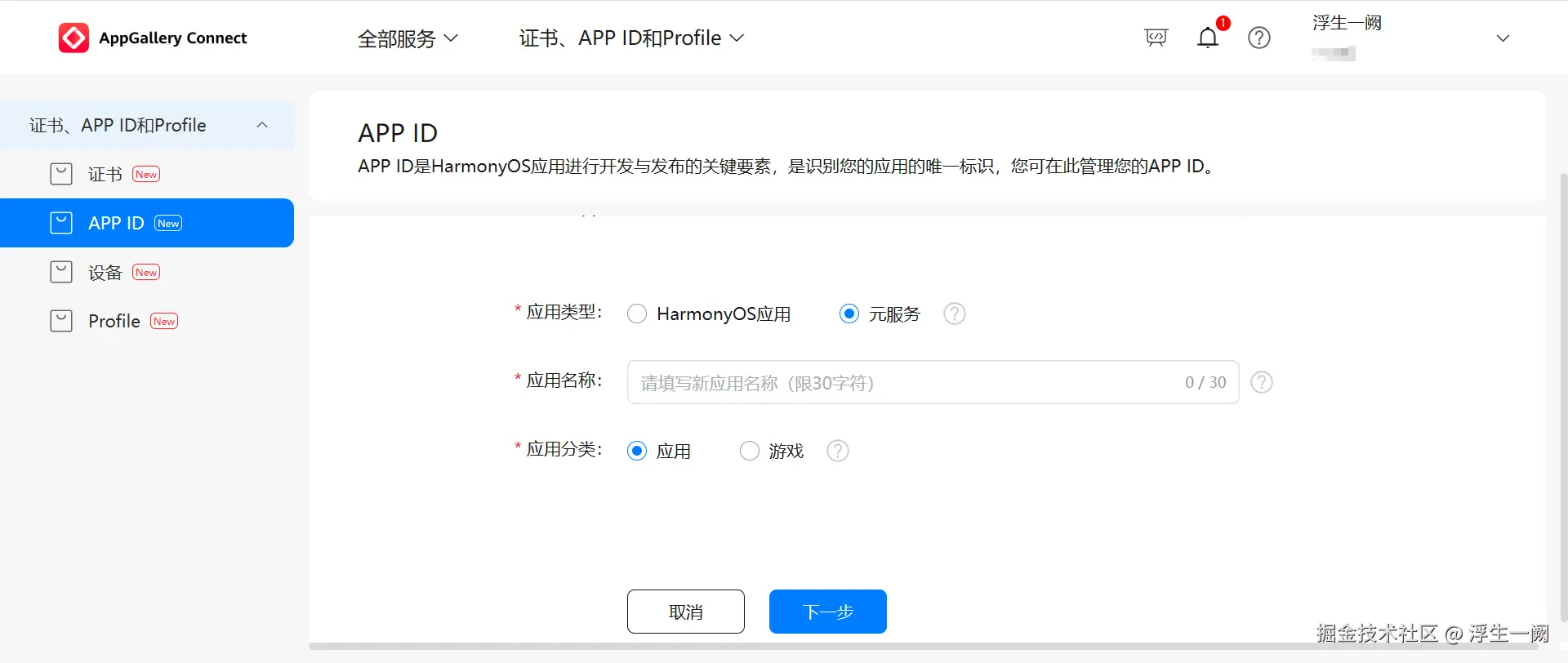Open the 证书、APP ID和Profile header dropdown

coord(631,38)
